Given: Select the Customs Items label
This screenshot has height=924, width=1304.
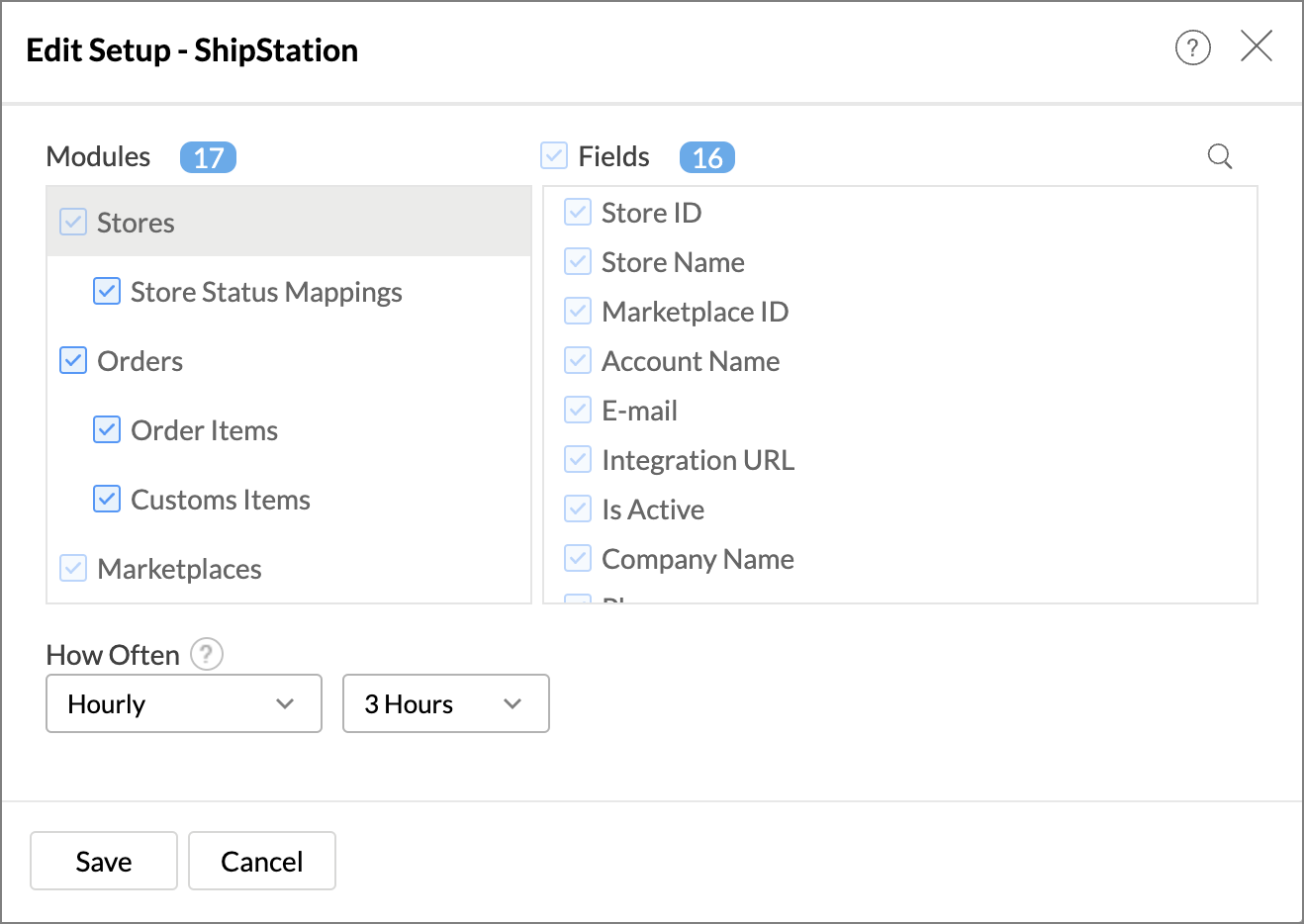Looking at the screenshot, I should coord(221,500).
